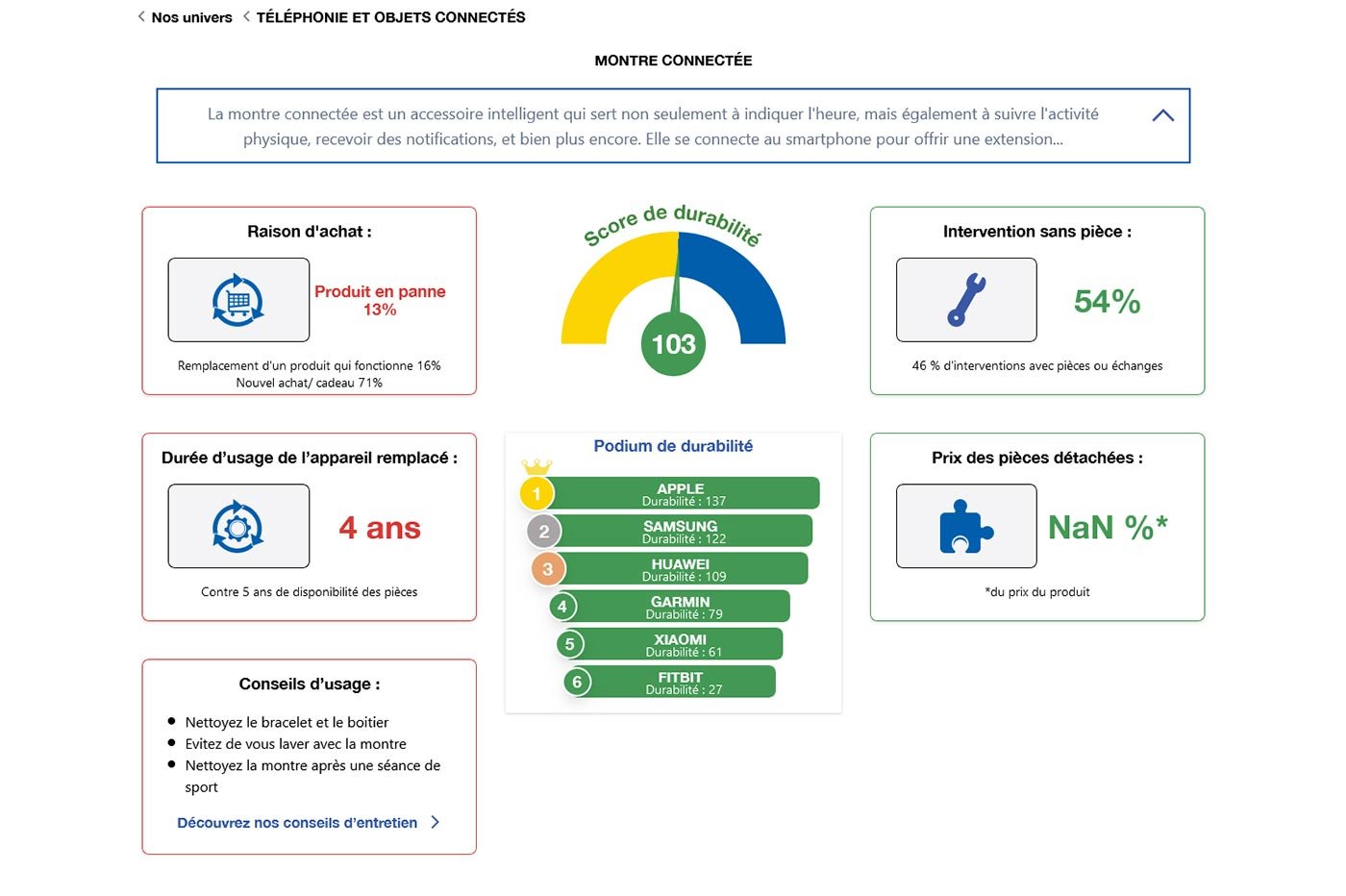Click the green rank 4 badge
This screenshot has width=1346, height=896.
tap(562, 607)
